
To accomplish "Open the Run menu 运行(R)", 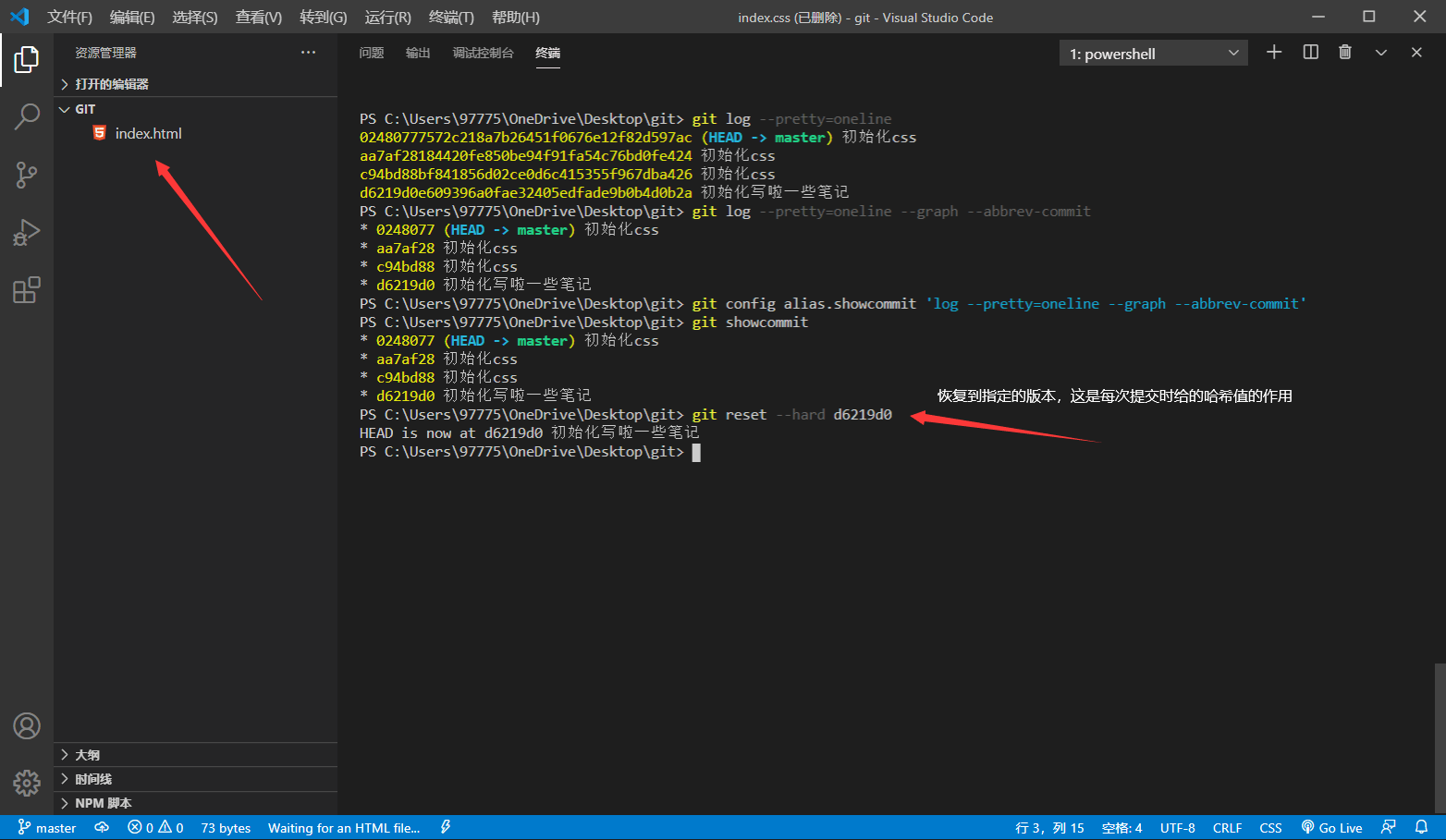I will click(388, 18).
